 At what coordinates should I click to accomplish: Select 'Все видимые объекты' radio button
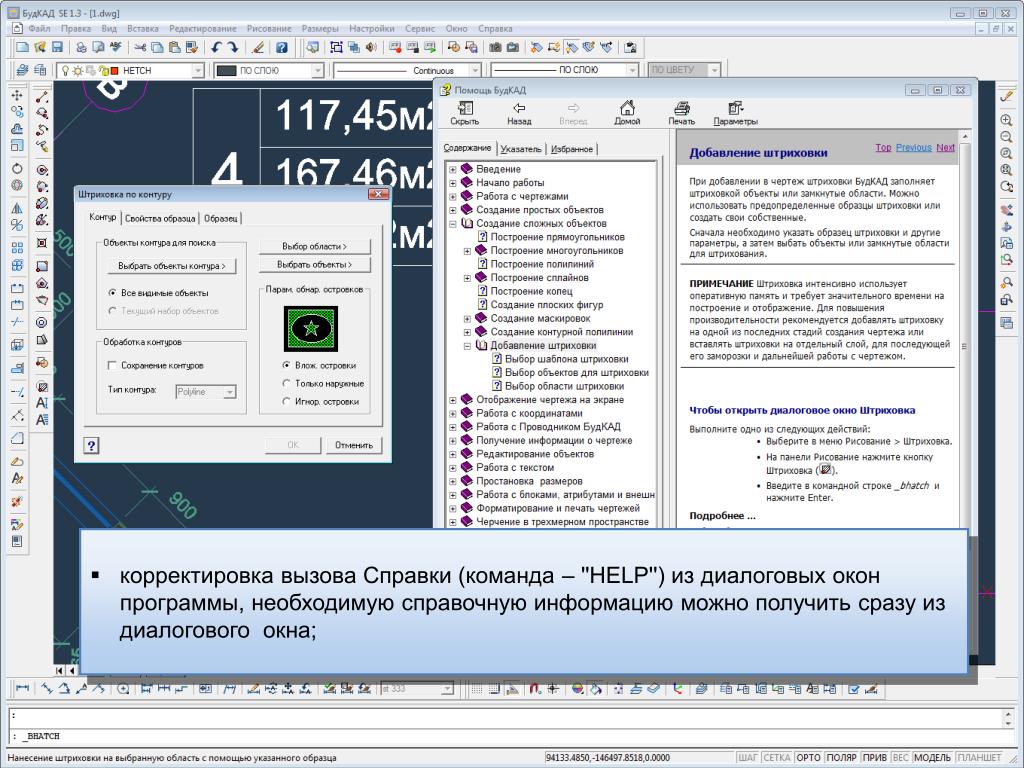tap(112, 293)
